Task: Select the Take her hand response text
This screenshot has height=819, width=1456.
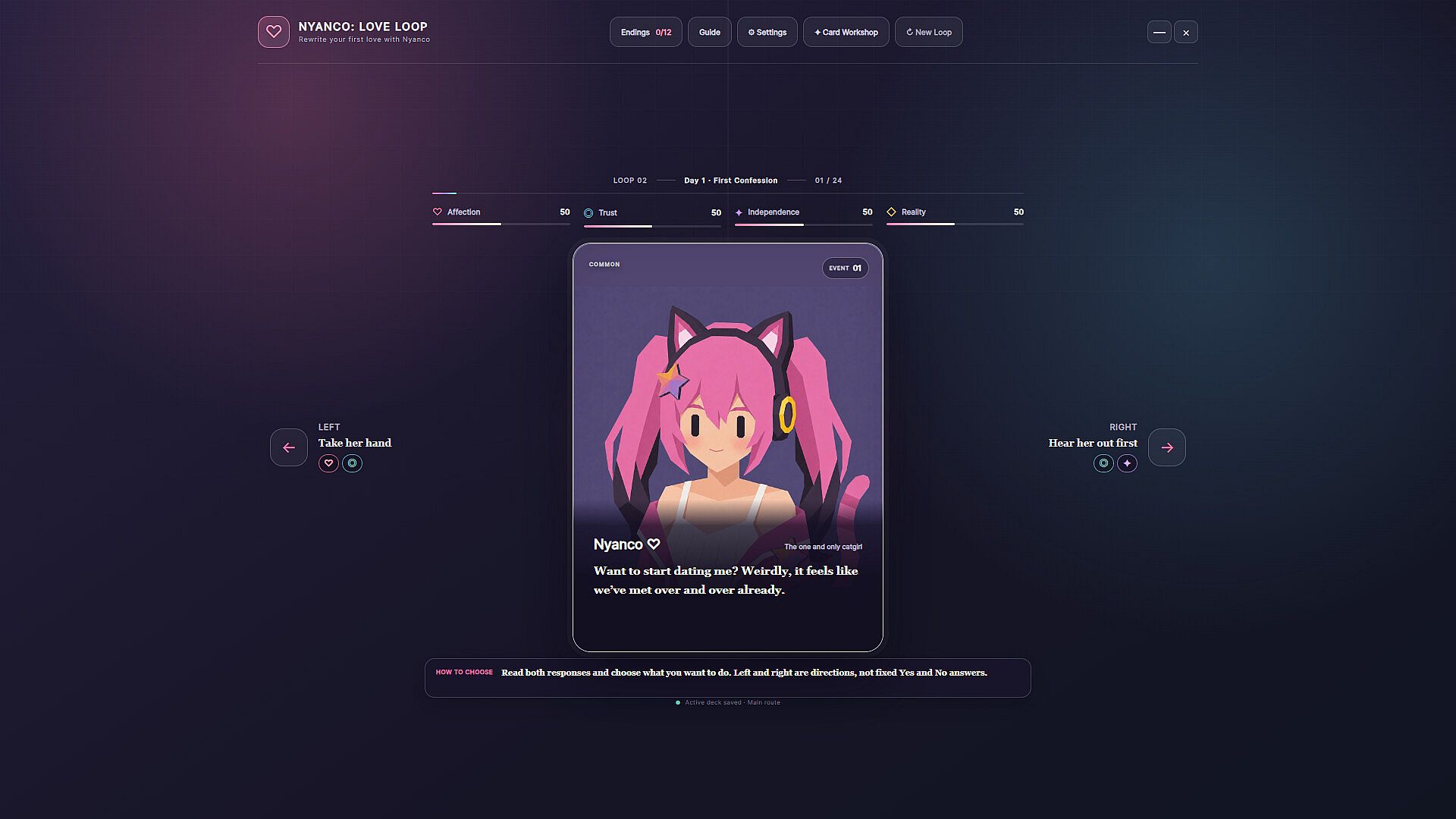Action: [x=355, y=443]
